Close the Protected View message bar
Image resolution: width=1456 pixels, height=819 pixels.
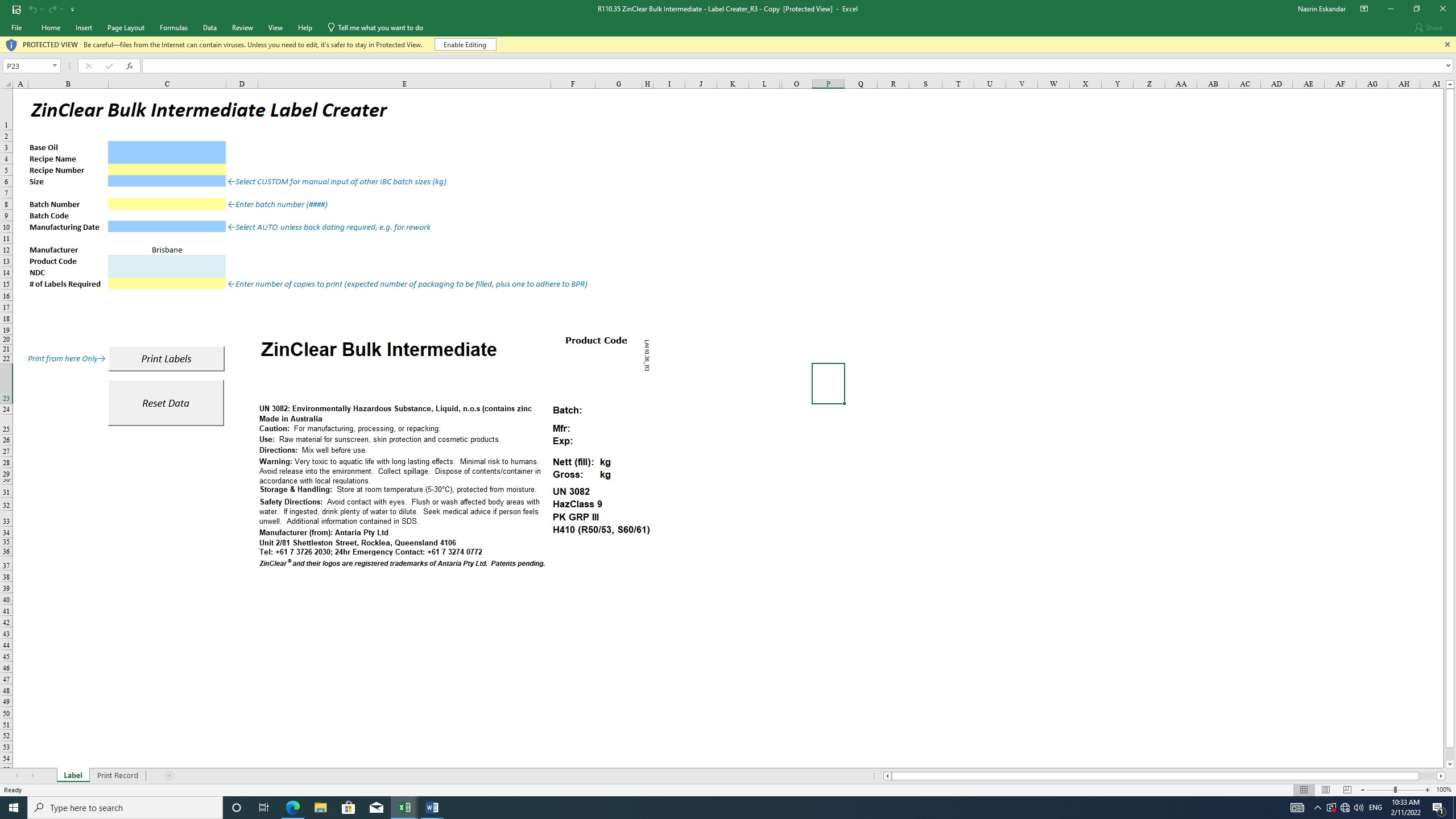point(1447,44)
